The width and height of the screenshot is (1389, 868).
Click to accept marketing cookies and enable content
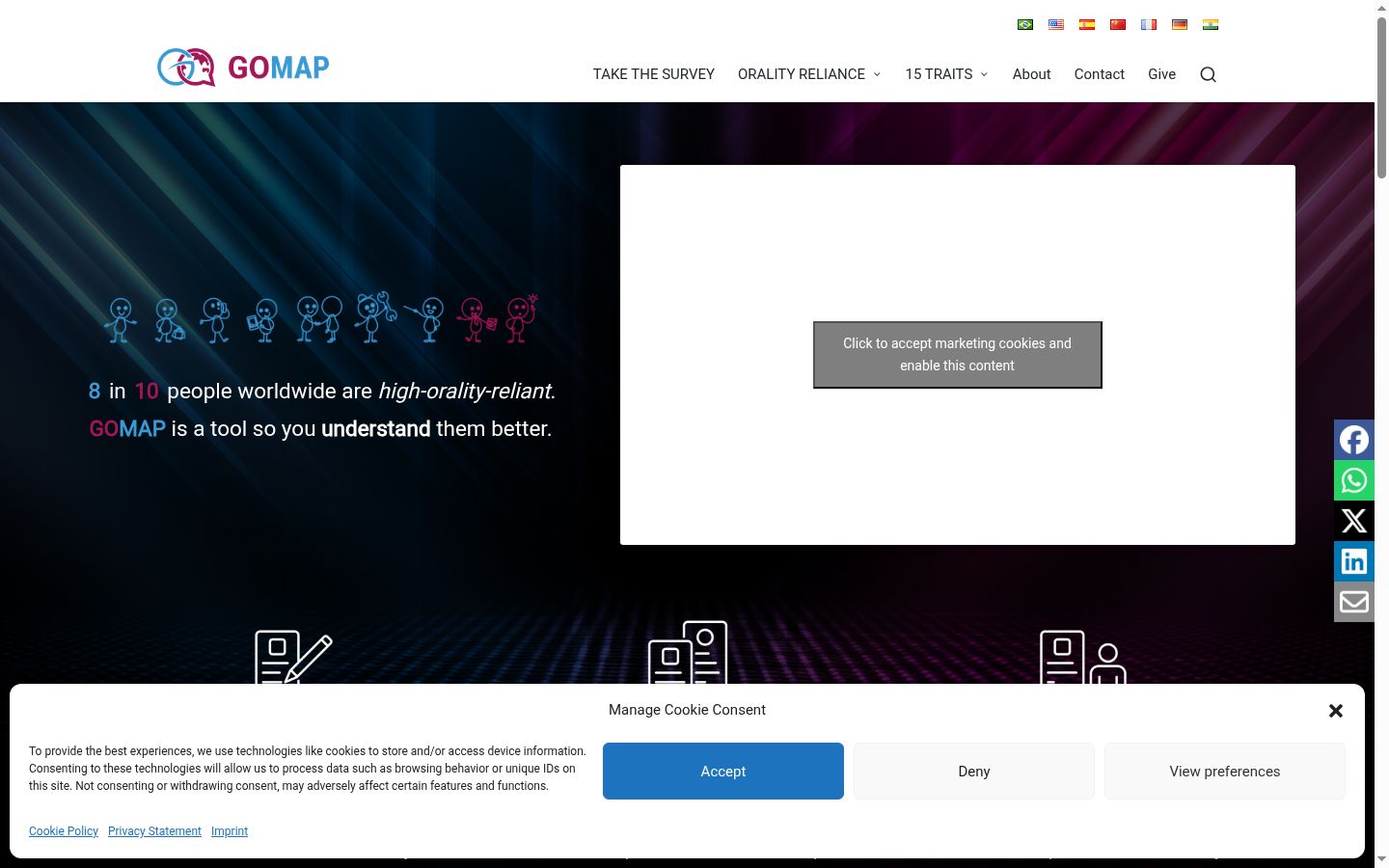[x=958, y=355]
